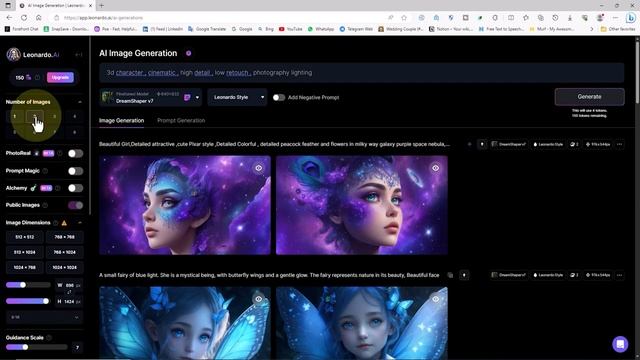The height and width of the screenshot is (360, 640).
Task: Collapse the Number of Images section
Action: [x=80, y=102]
